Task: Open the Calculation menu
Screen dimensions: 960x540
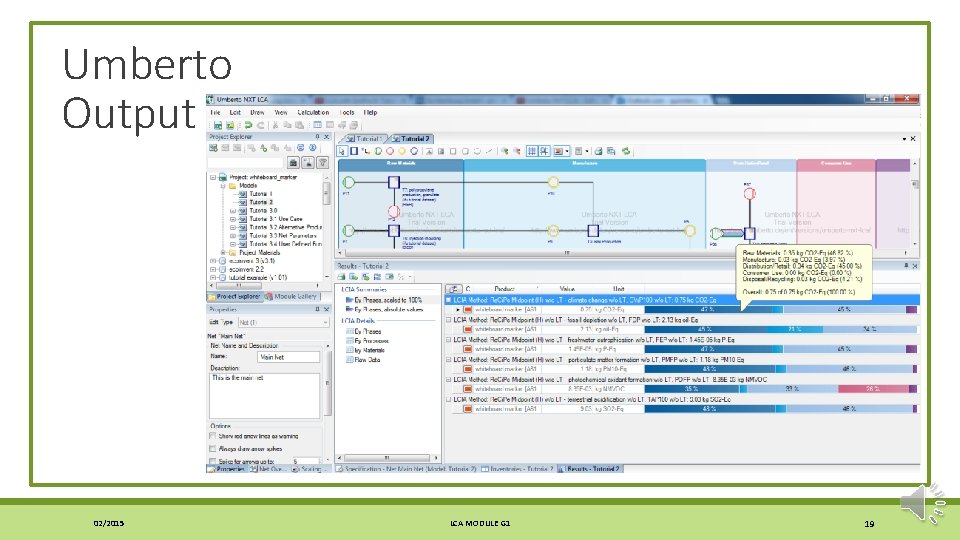Action: coord(313,113)
